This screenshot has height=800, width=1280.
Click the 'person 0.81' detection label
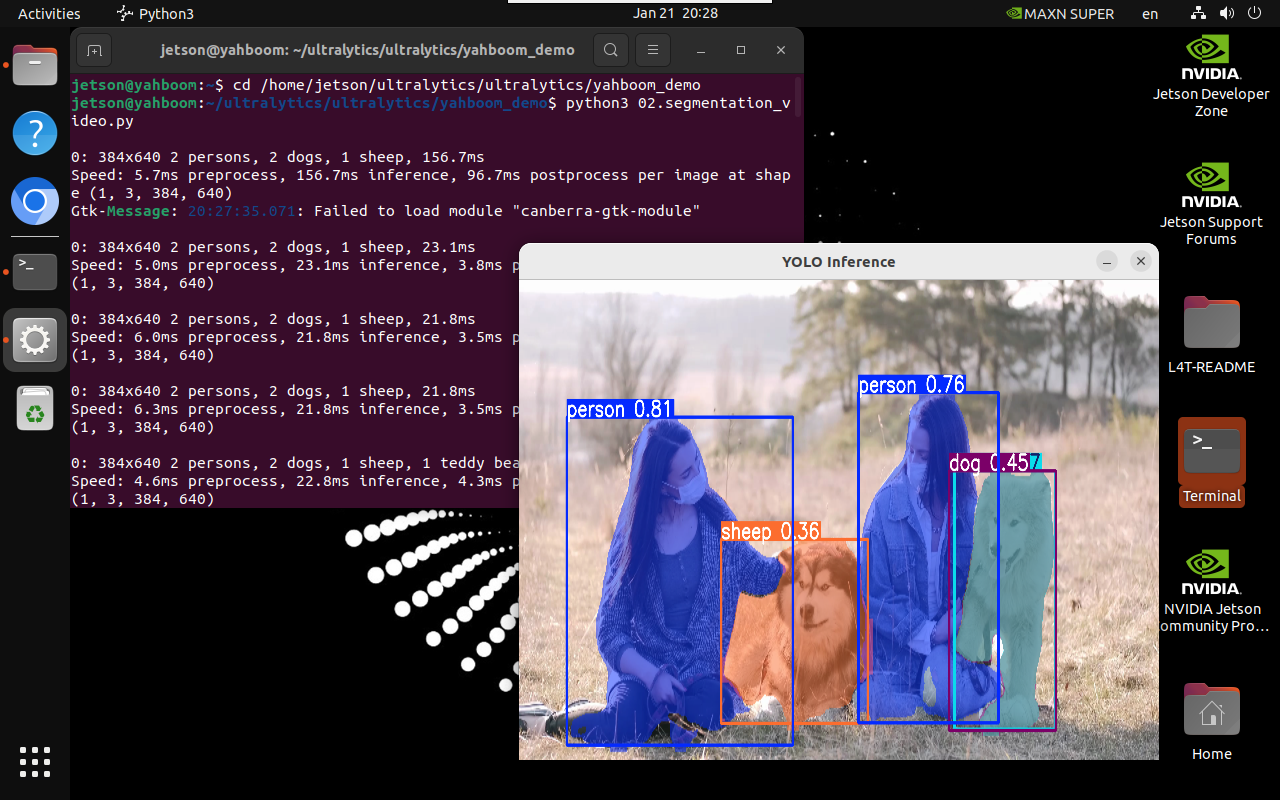pos(620,408)
